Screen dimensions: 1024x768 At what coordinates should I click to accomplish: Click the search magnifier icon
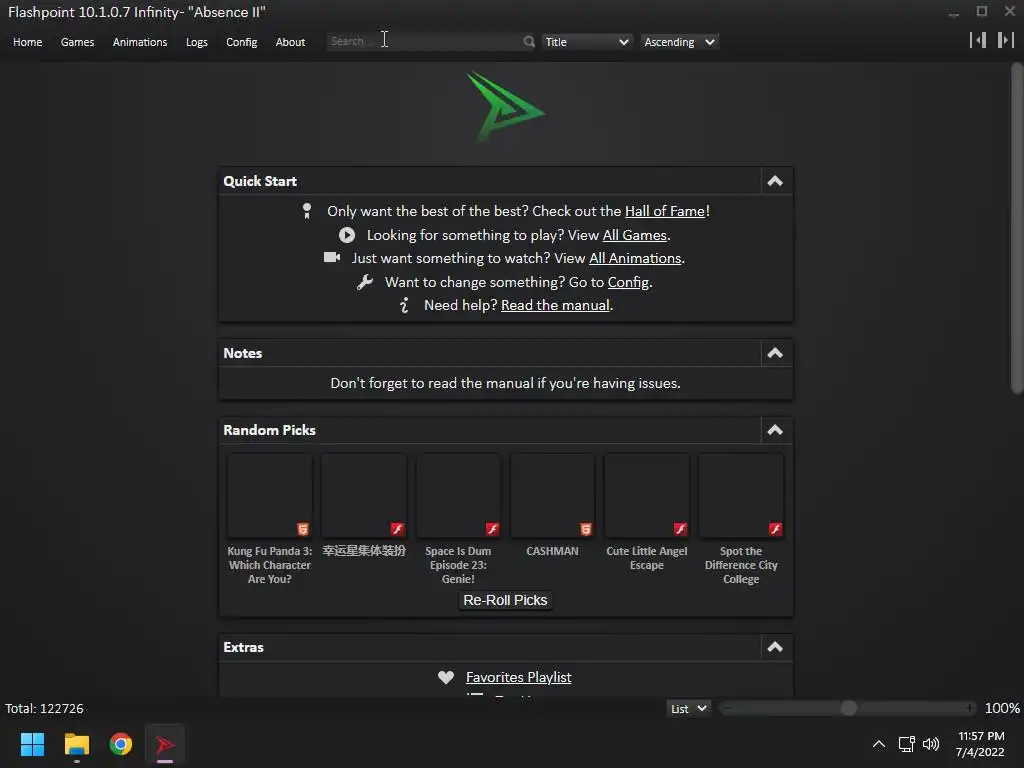(x=529, y=42)
